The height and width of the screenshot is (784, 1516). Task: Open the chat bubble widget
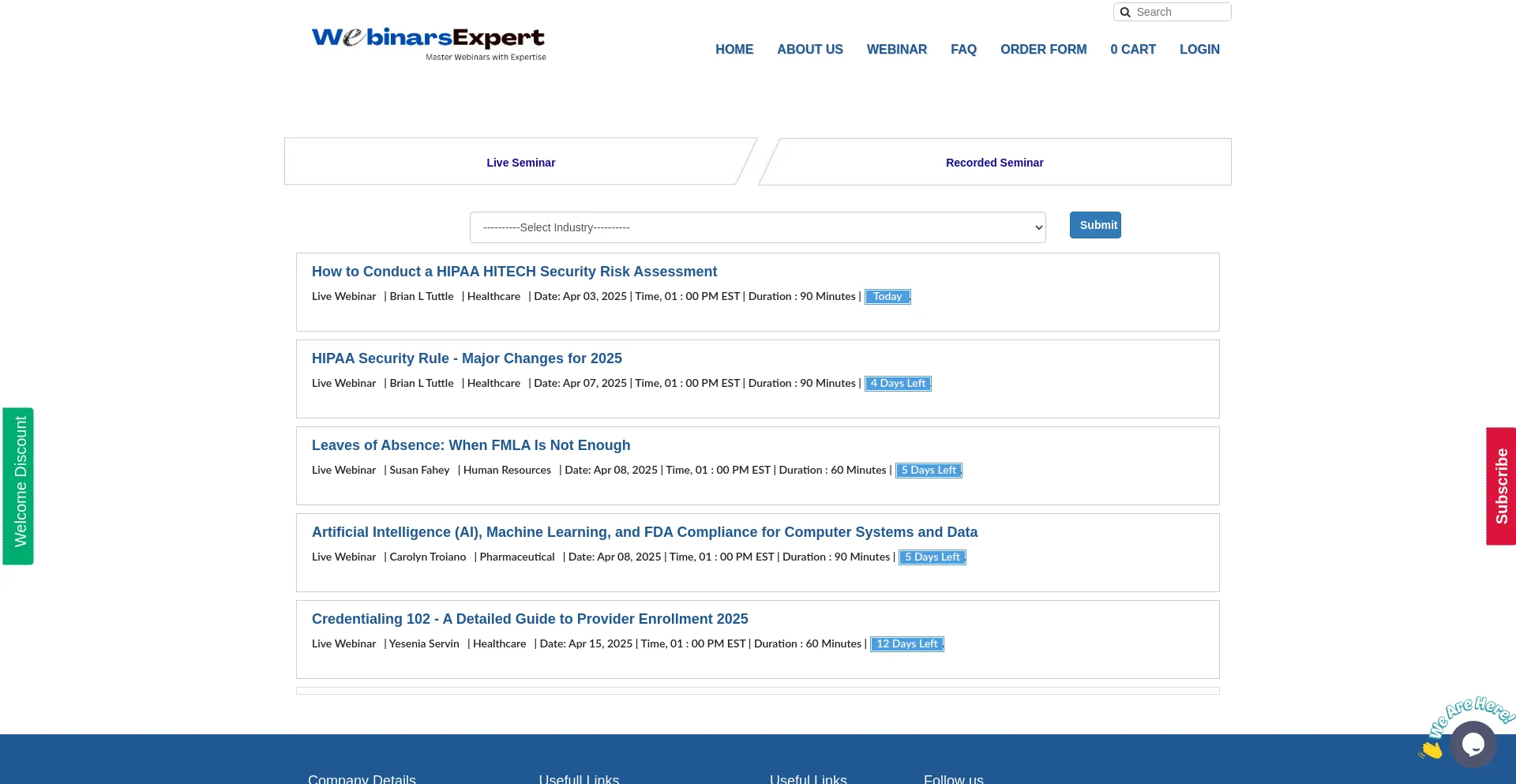pyautogui.click(x=1473, y=744)
